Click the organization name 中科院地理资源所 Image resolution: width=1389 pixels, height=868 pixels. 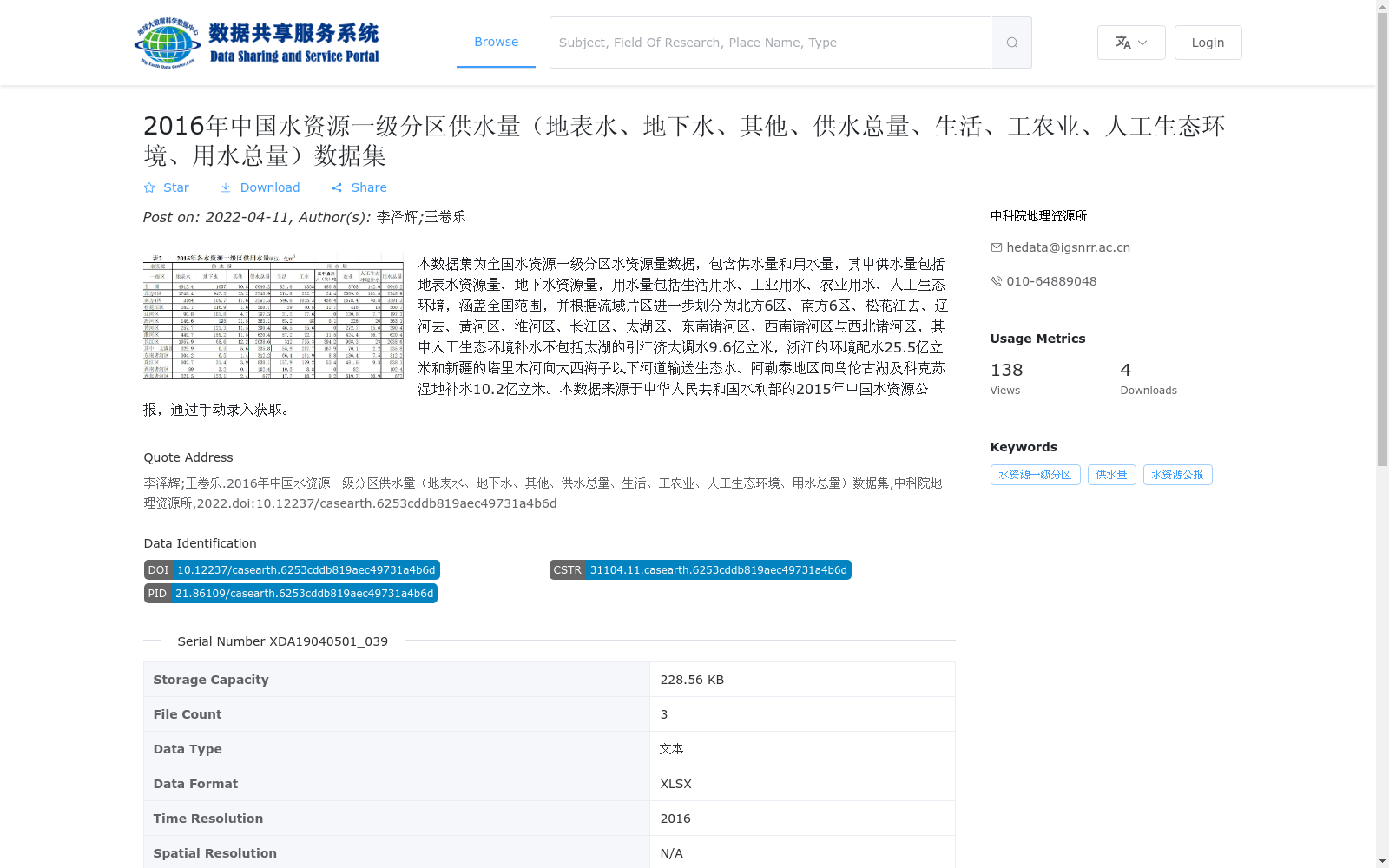1038,216
